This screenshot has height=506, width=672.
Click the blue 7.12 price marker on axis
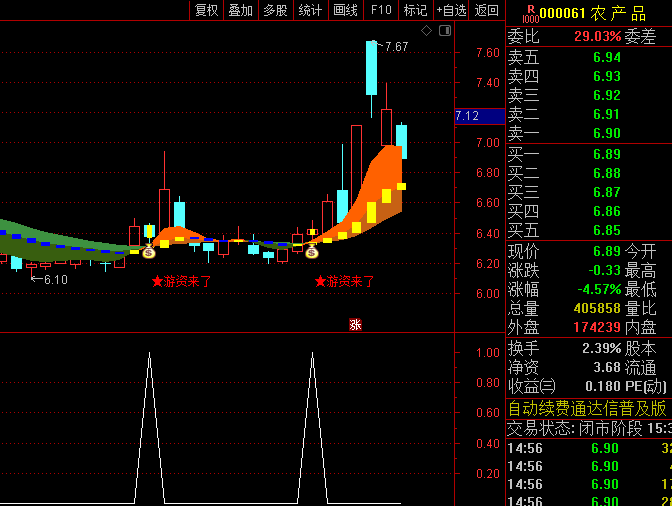coord(467,116)
